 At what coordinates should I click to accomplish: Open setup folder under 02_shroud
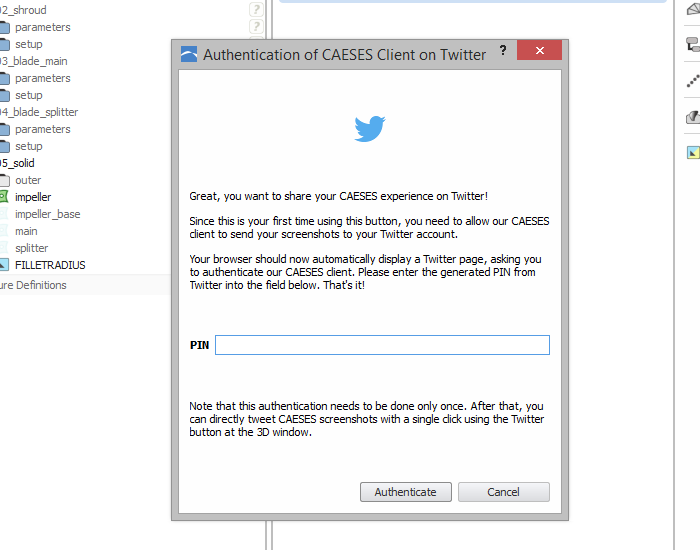(x=29, y=44)
